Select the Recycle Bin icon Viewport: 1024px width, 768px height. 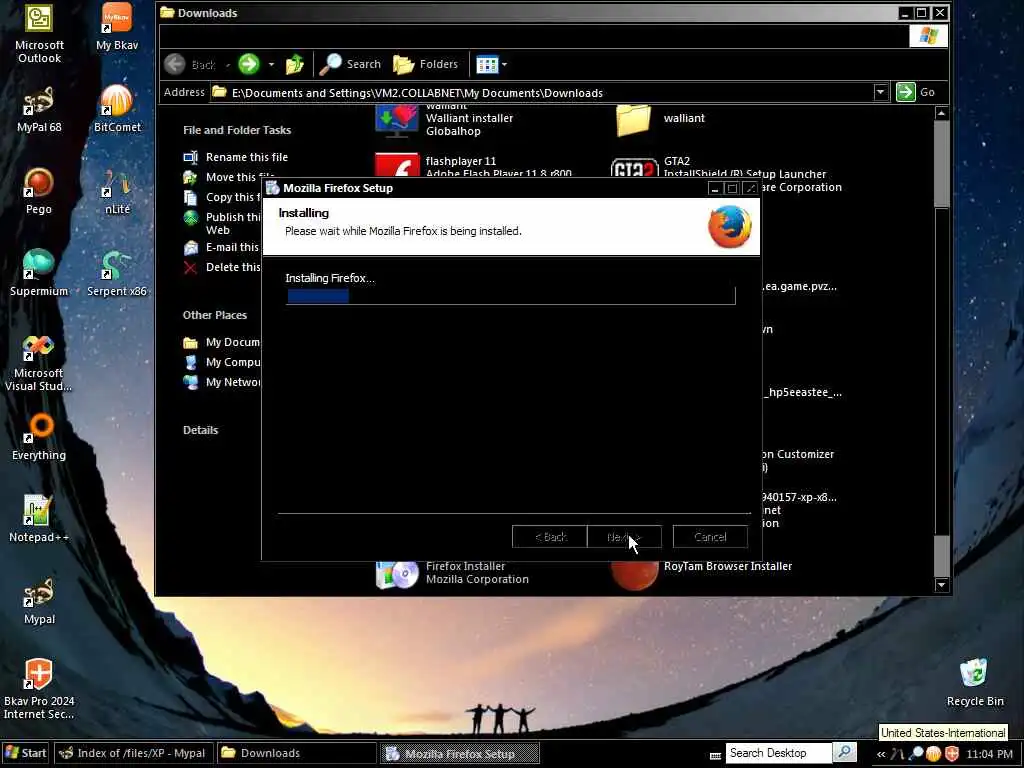[x=974, y=683]
